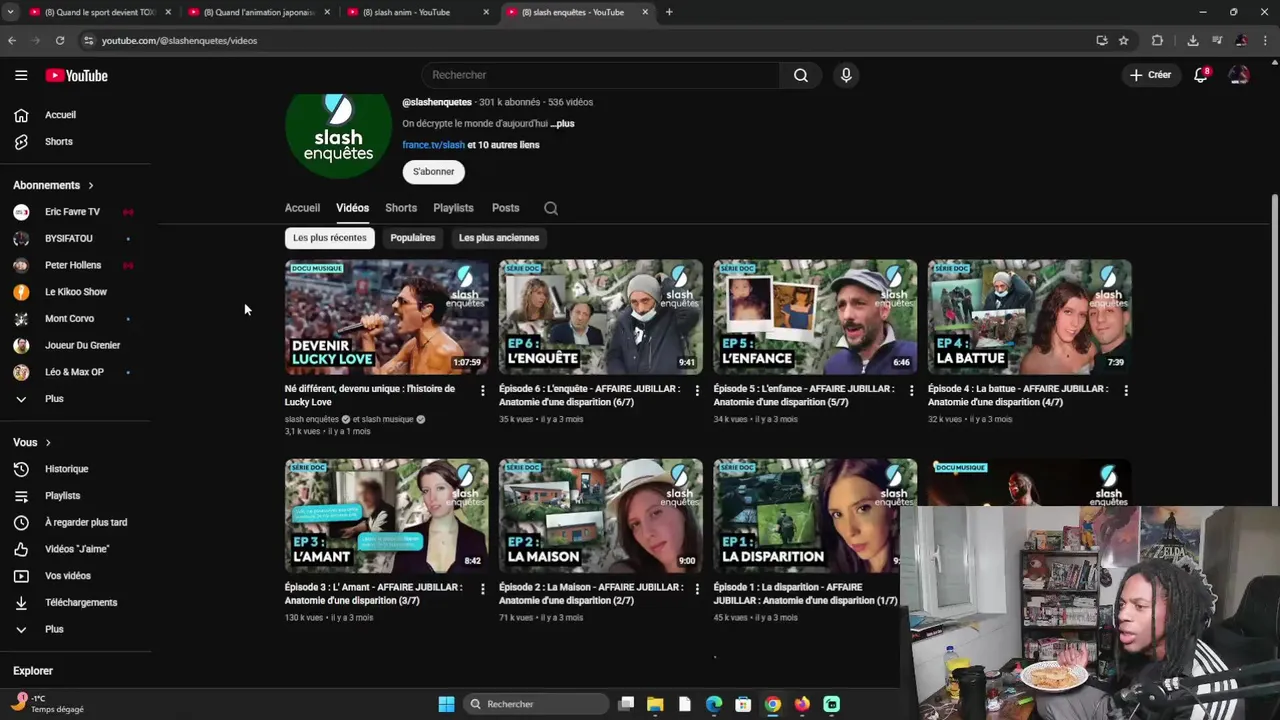Select the Vidéos channel tab
Screen dimensions: 1280x720
(352, 208)
